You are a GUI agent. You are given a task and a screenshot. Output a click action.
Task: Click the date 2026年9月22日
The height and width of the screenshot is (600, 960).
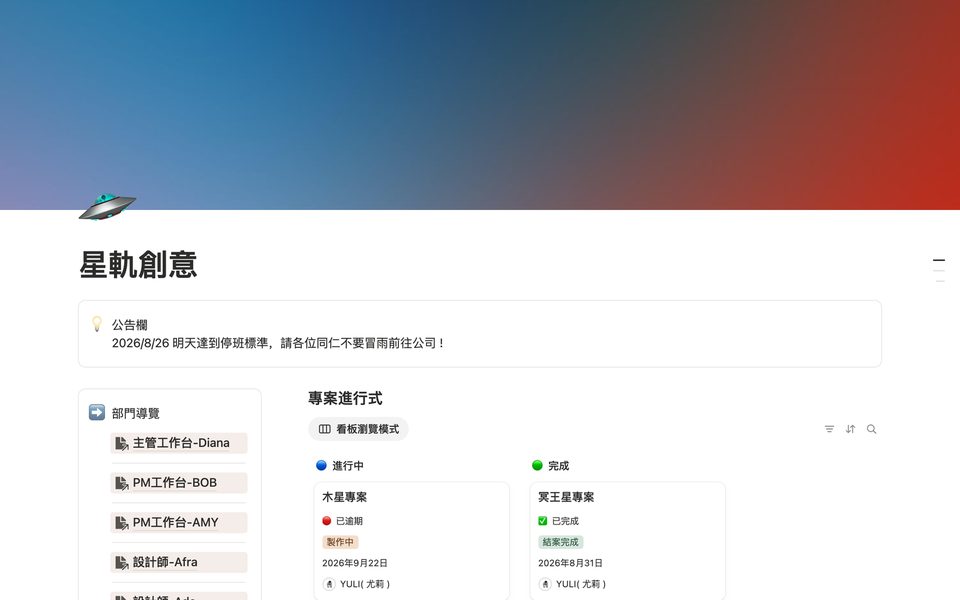coord(354,563)
